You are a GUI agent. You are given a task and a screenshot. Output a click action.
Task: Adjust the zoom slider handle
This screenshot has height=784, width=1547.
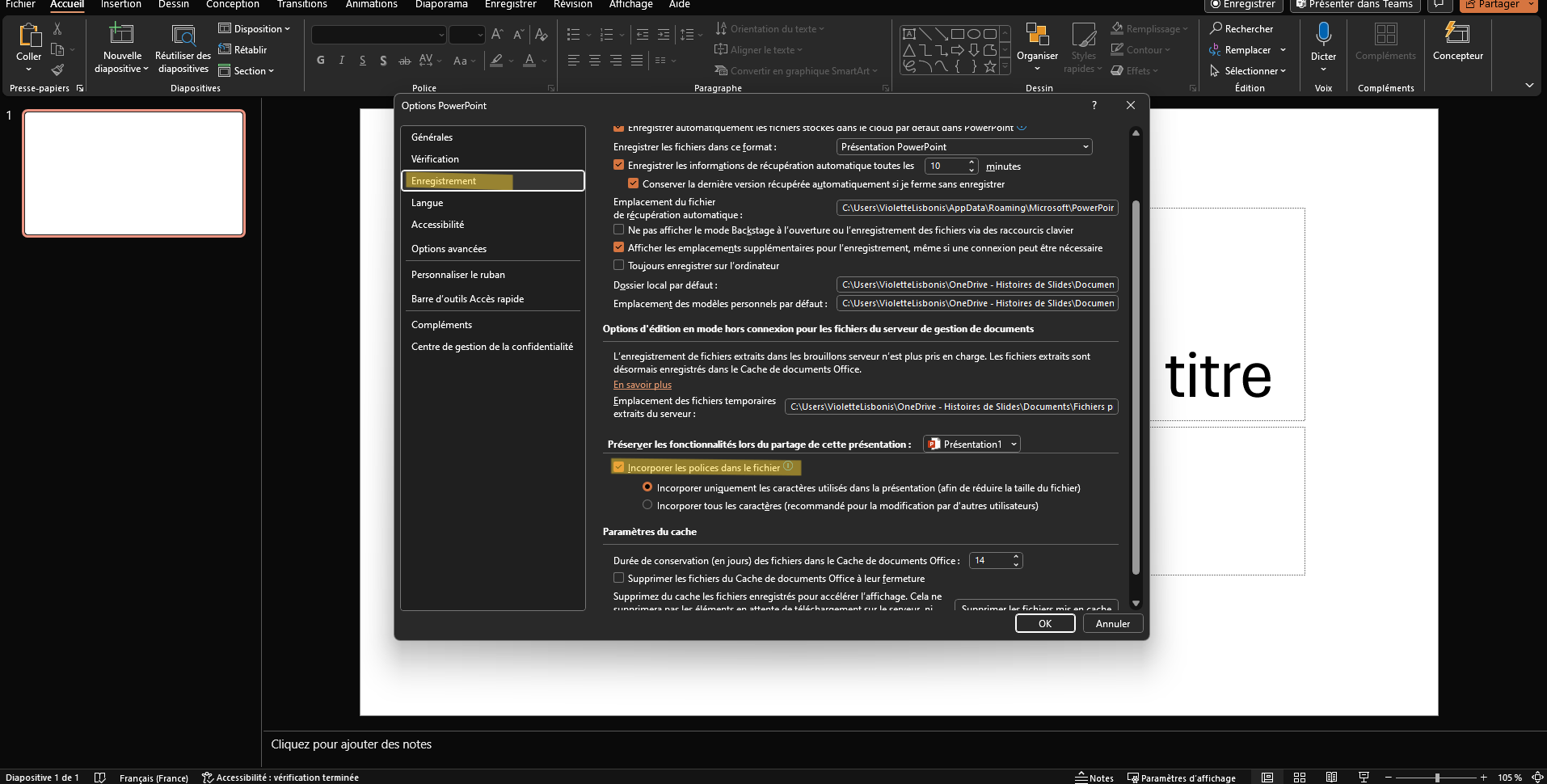coord(1437,778)
